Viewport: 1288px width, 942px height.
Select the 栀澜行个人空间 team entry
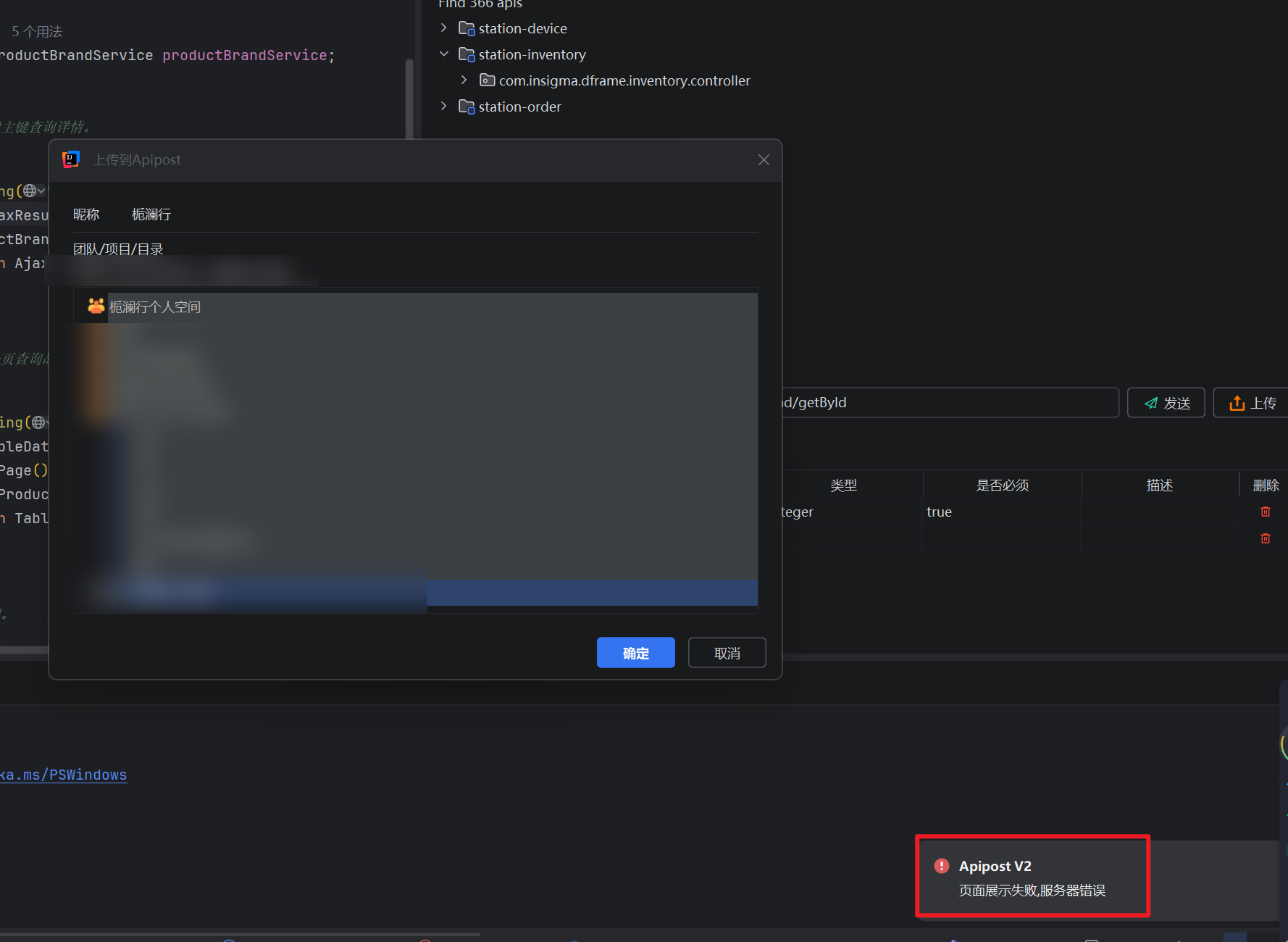pos(155,307)
